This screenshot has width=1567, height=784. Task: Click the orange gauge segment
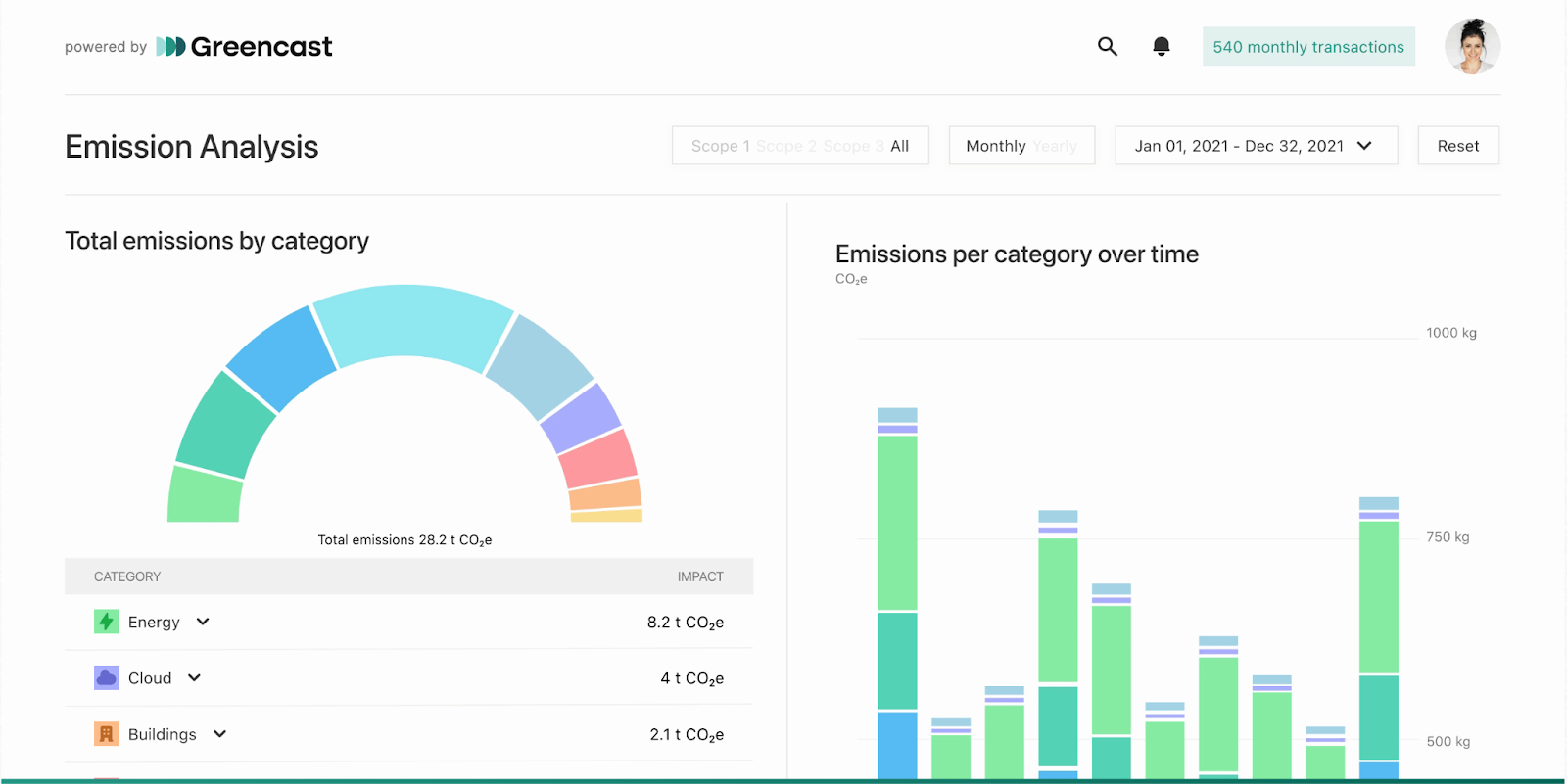(605, 495)
